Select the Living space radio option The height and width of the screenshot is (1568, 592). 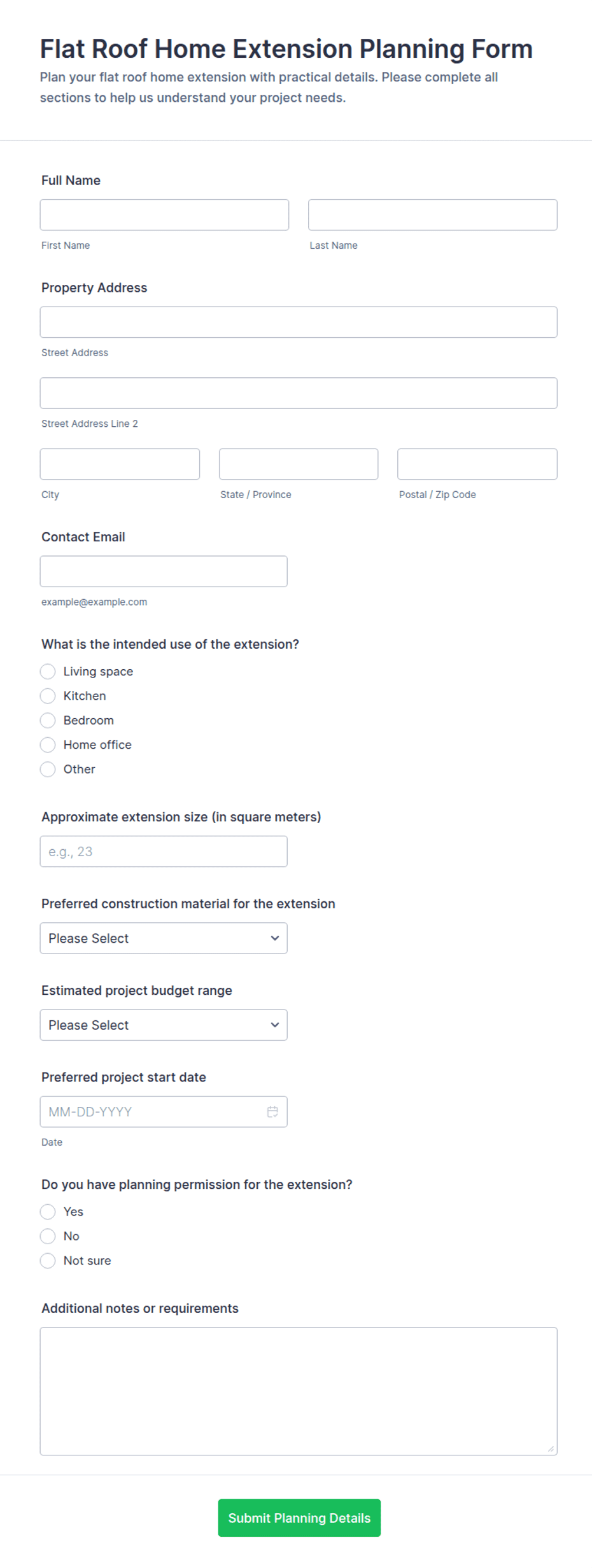(x=48, y=671)
